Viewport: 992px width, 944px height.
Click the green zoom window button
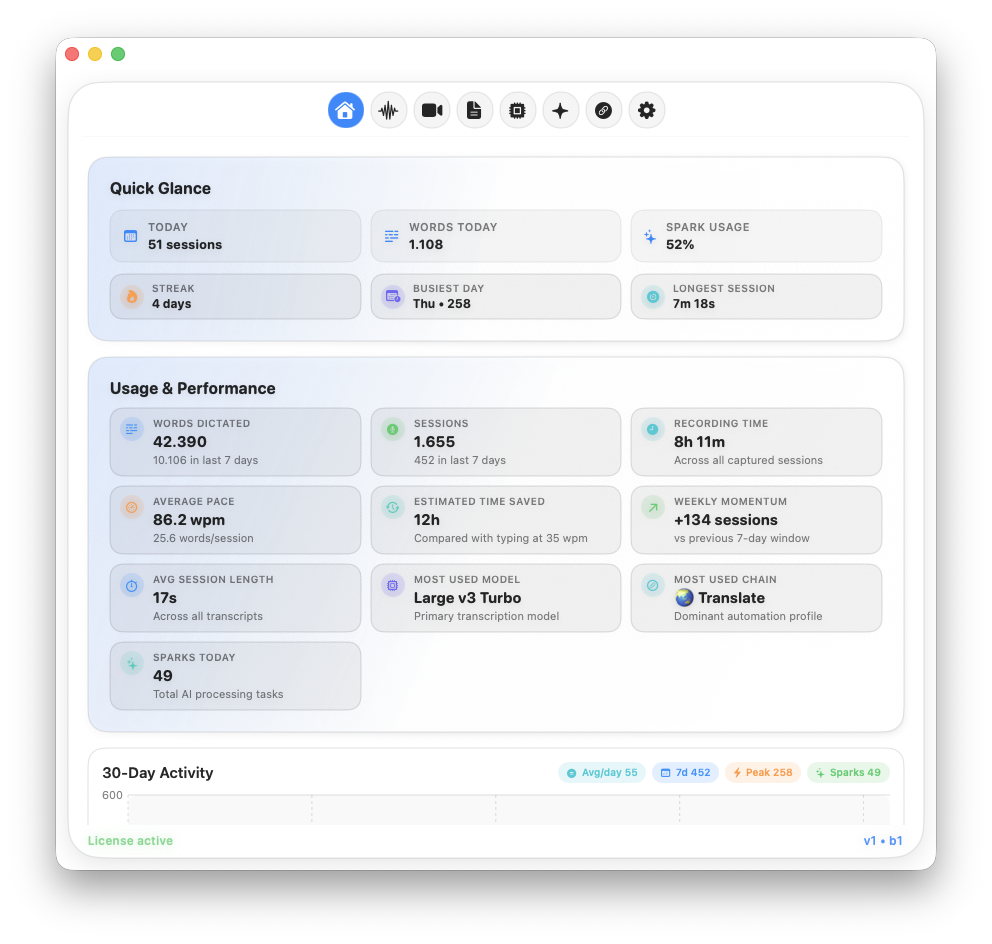pos(118,54)
